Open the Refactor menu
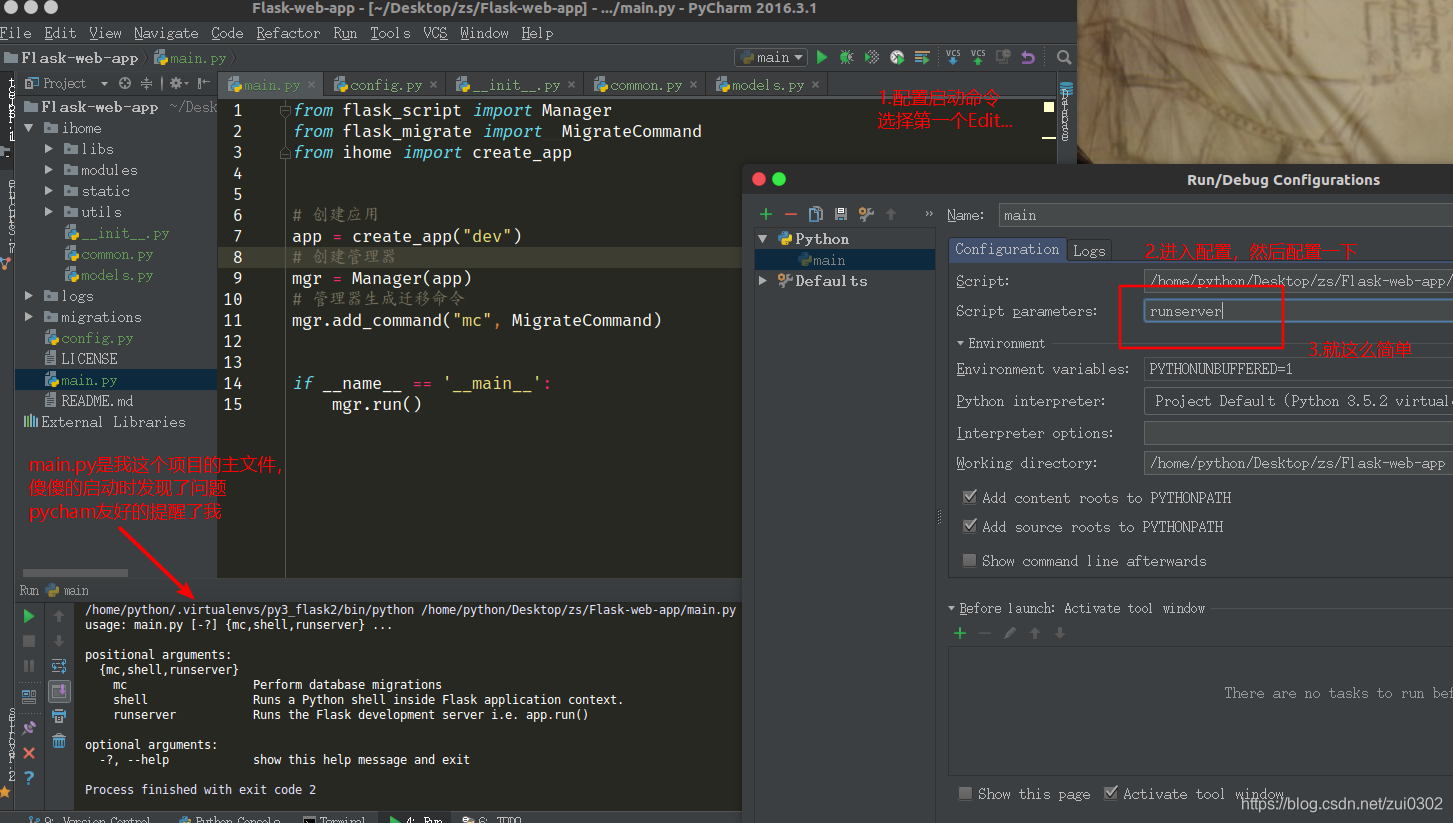 [288, 33]
